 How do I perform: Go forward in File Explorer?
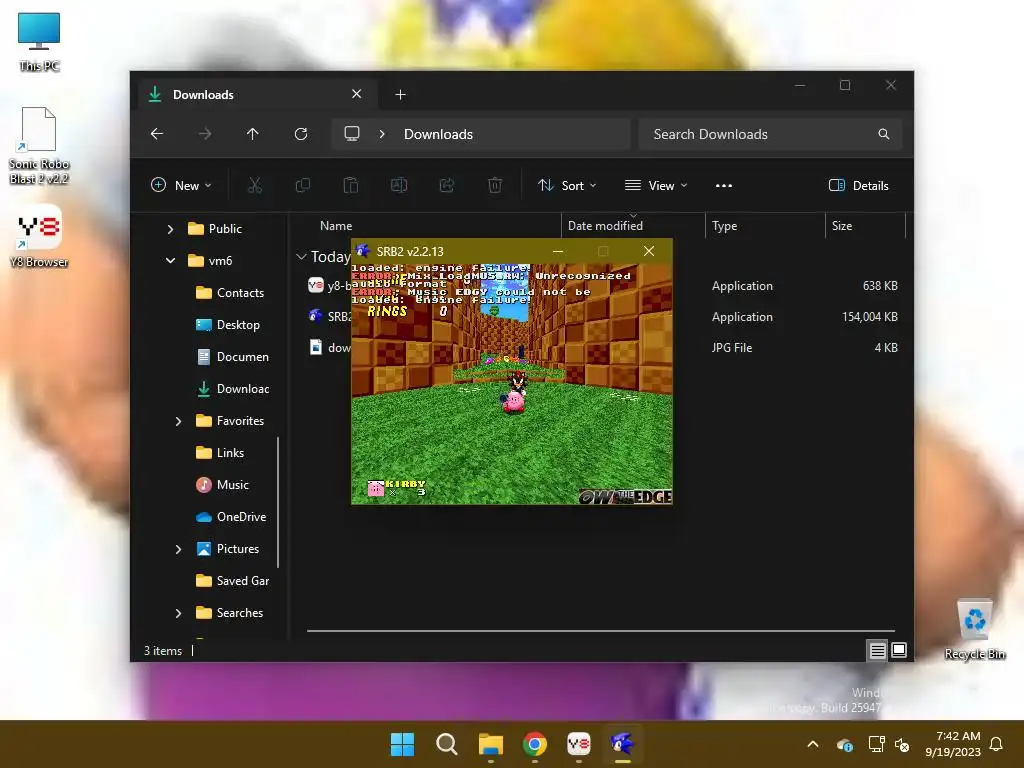pos(205,134)
